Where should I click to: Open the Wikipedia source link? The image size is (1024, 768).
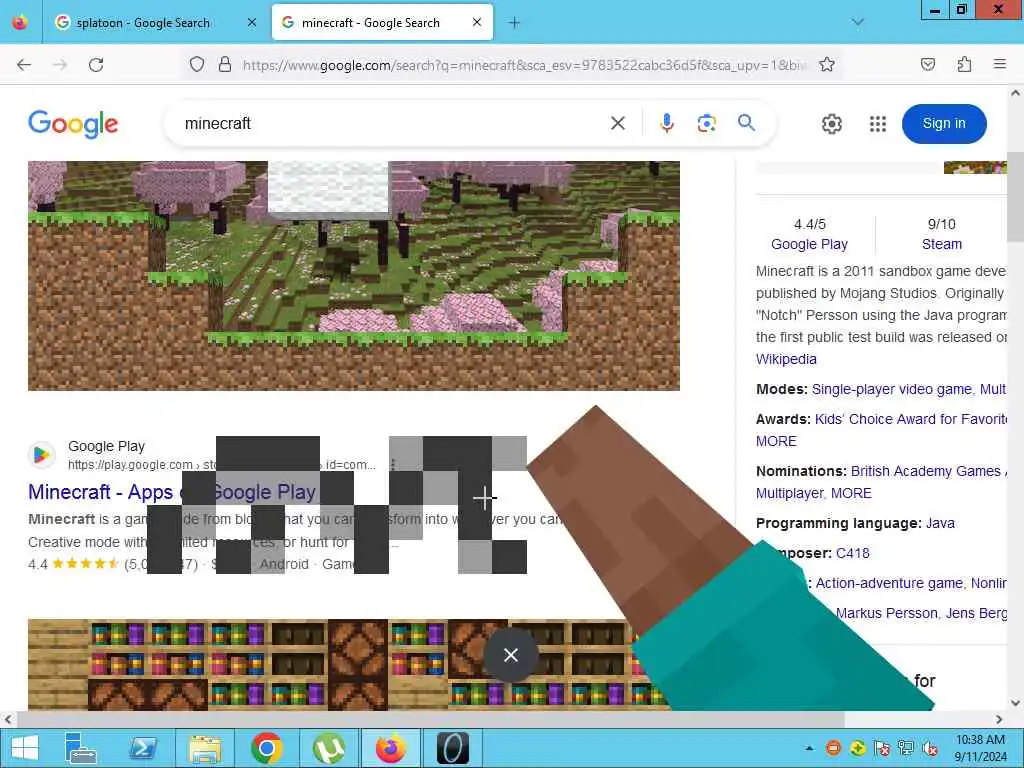tap(786, 359)
